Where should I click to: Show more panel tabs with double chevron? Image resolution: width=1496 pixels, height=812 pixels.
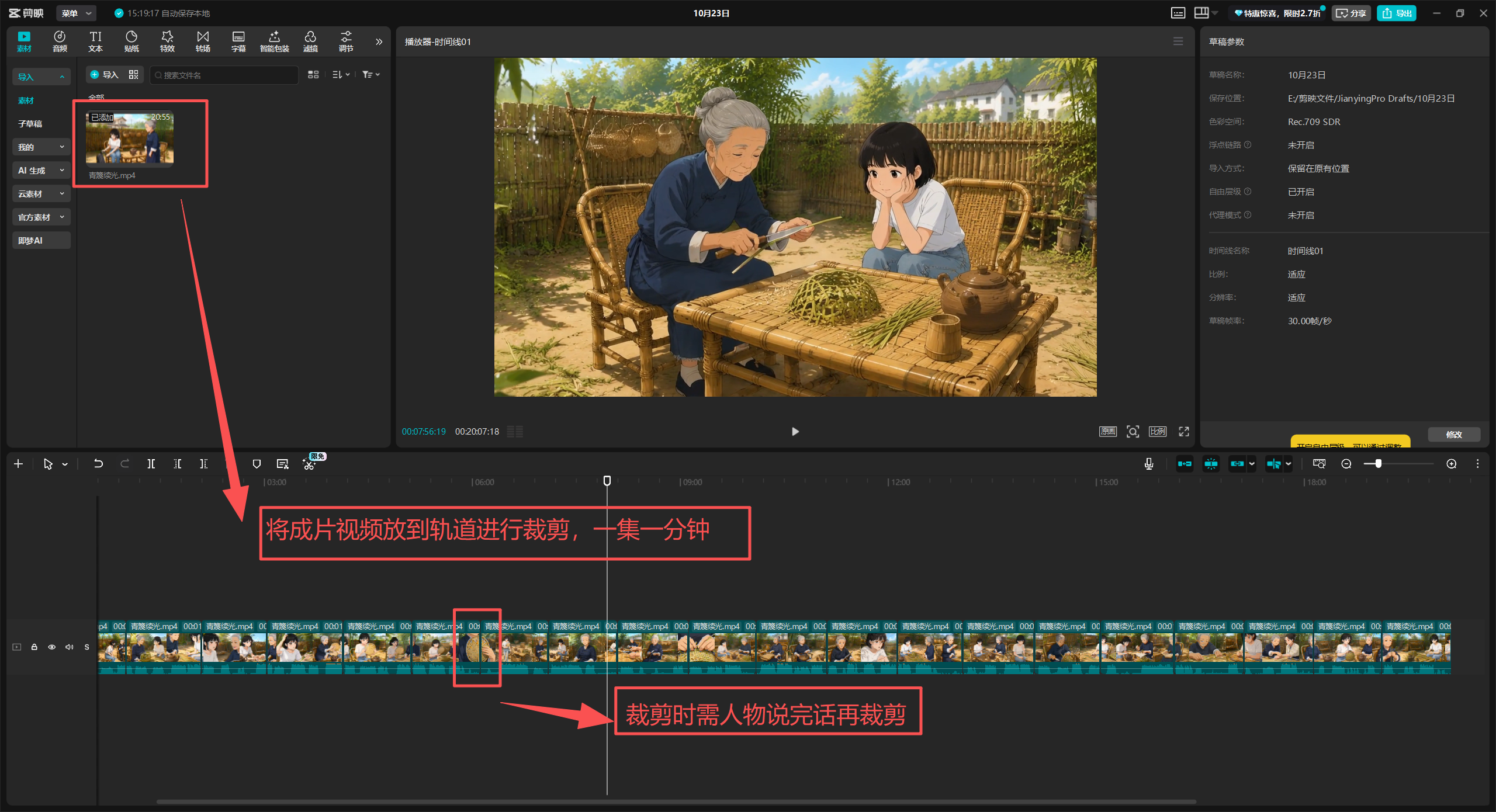[x=379, y=41]
